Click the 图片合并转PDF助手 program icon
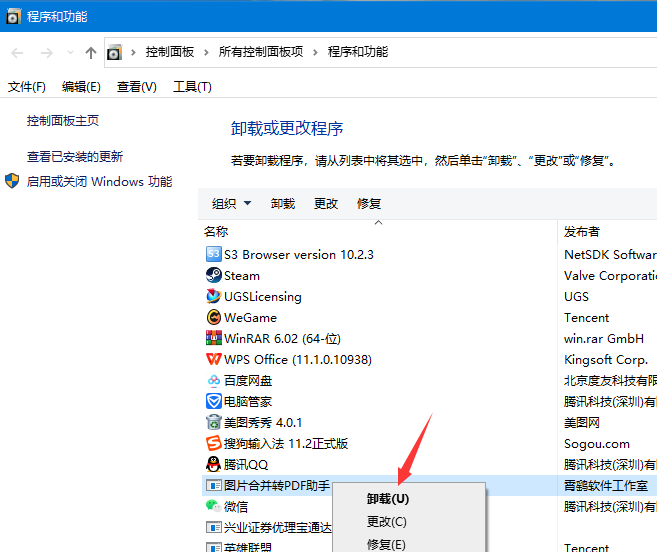This screenshot has height=552, width=657. [x=214, y=486]
